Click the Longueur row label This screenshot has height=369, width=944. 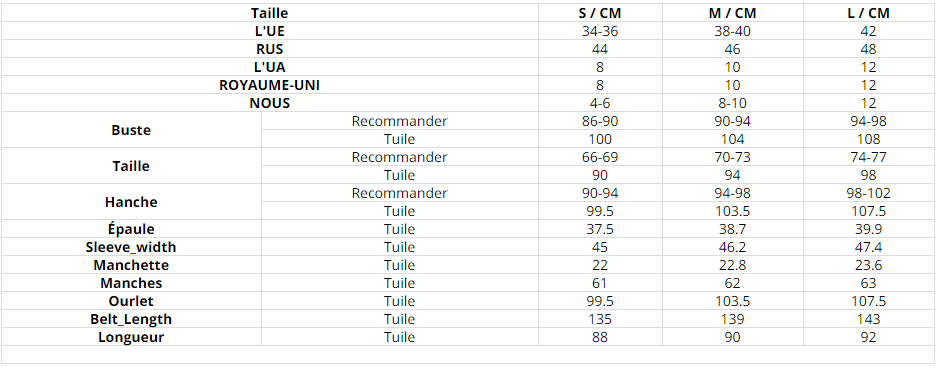click(131, 338)
